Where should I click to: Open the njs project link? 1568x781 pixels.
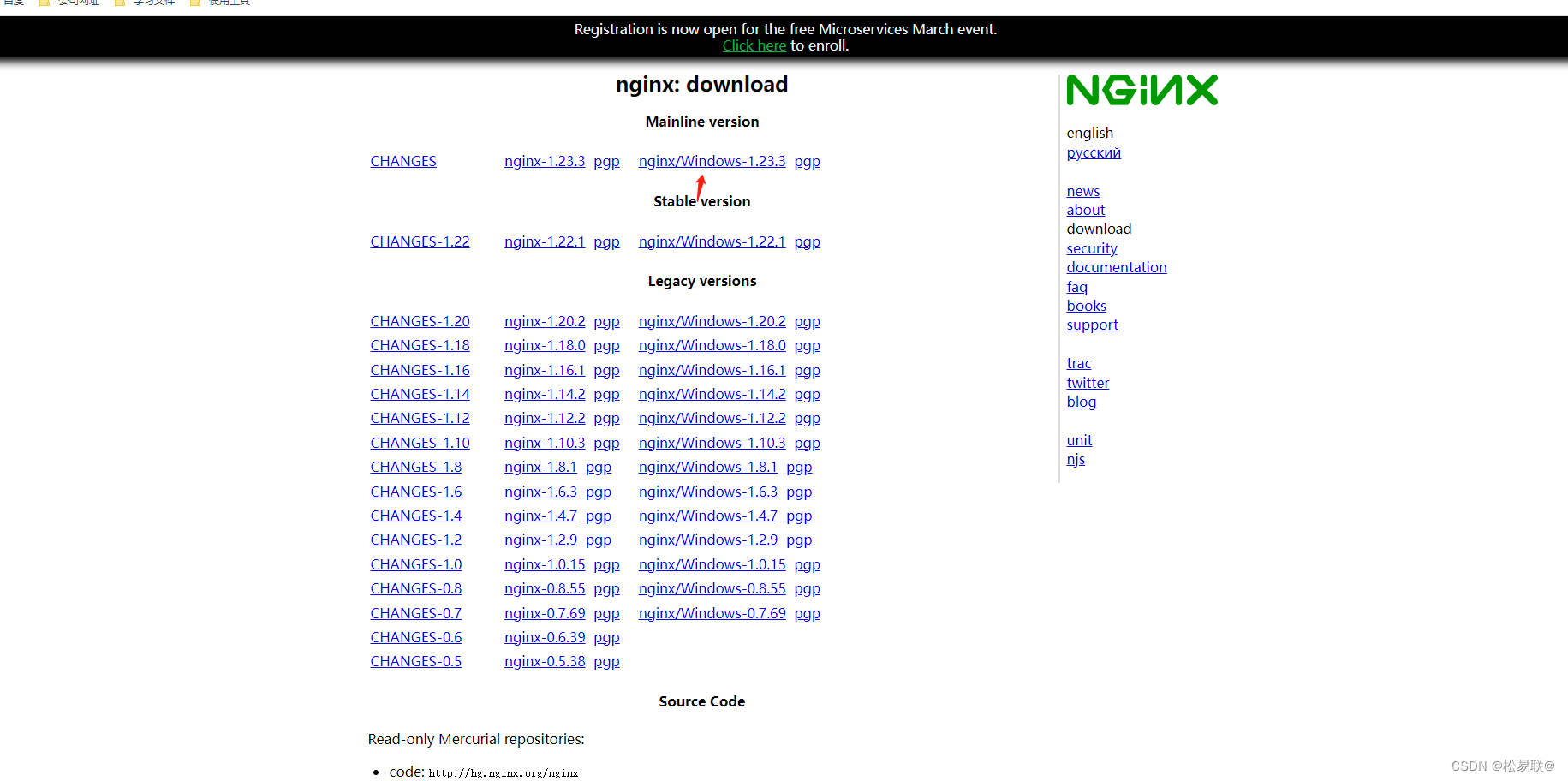tap(1076, 459)
